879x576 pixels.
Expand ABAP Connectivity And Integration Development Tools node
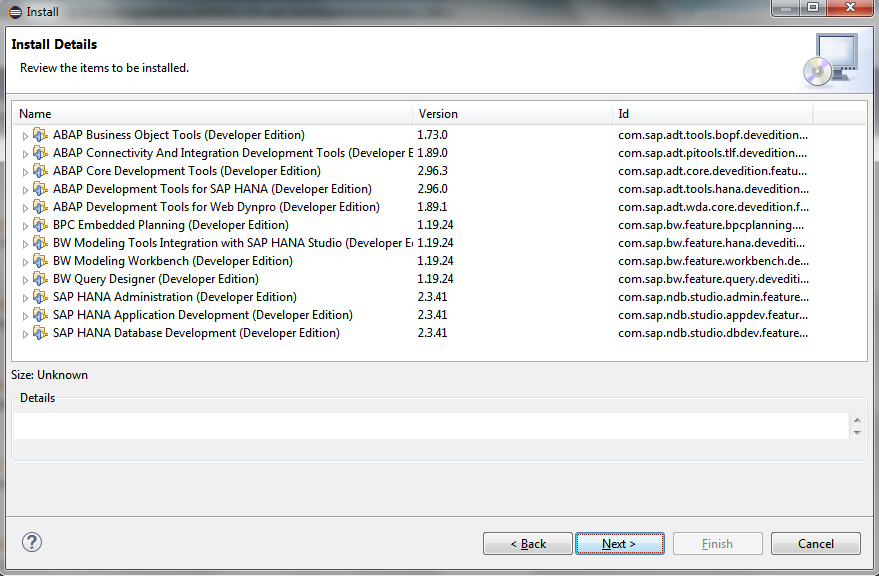pos(25,154)
